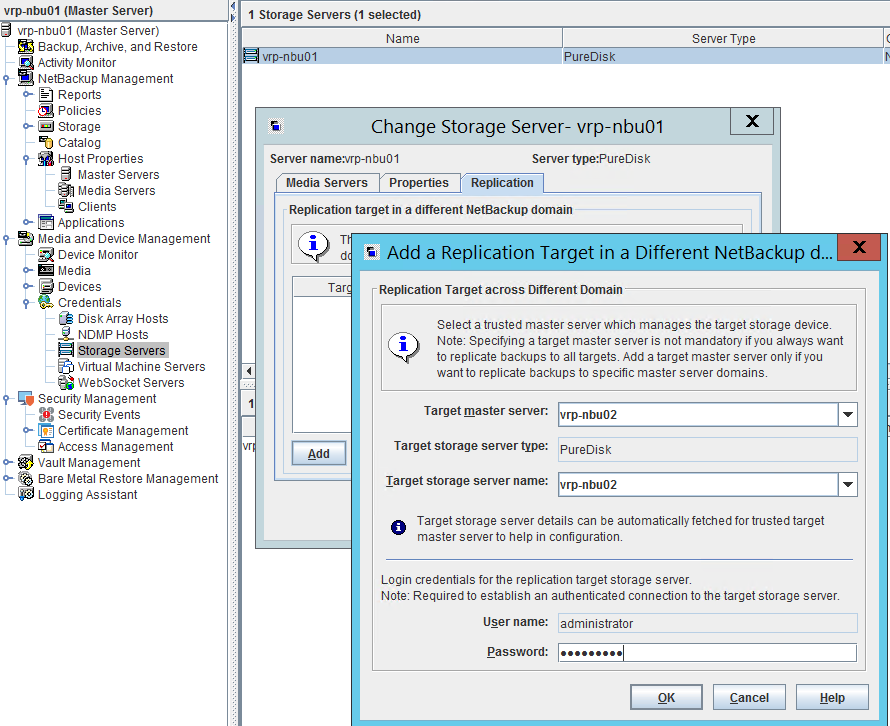The image size is (890, 726).
Task: Collapse the Credentials tree node
Action: point(26,303)
